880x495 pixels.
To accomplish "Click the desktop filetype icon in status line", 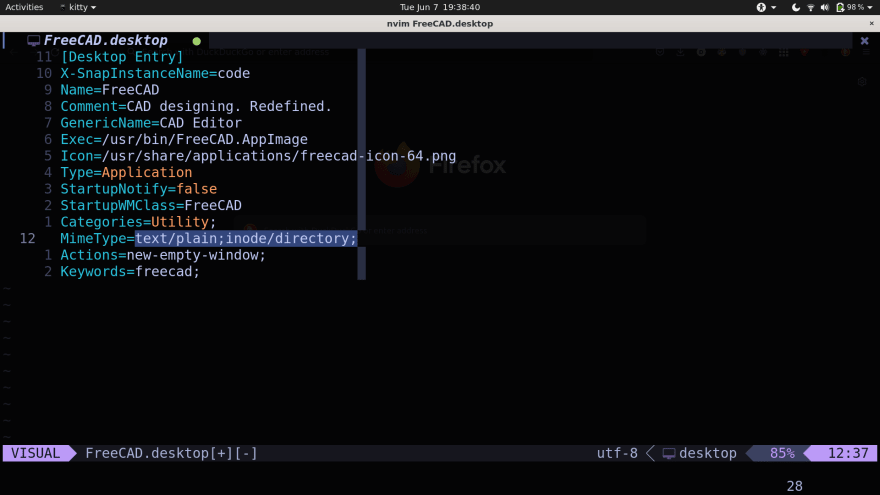I will point(668,453).
